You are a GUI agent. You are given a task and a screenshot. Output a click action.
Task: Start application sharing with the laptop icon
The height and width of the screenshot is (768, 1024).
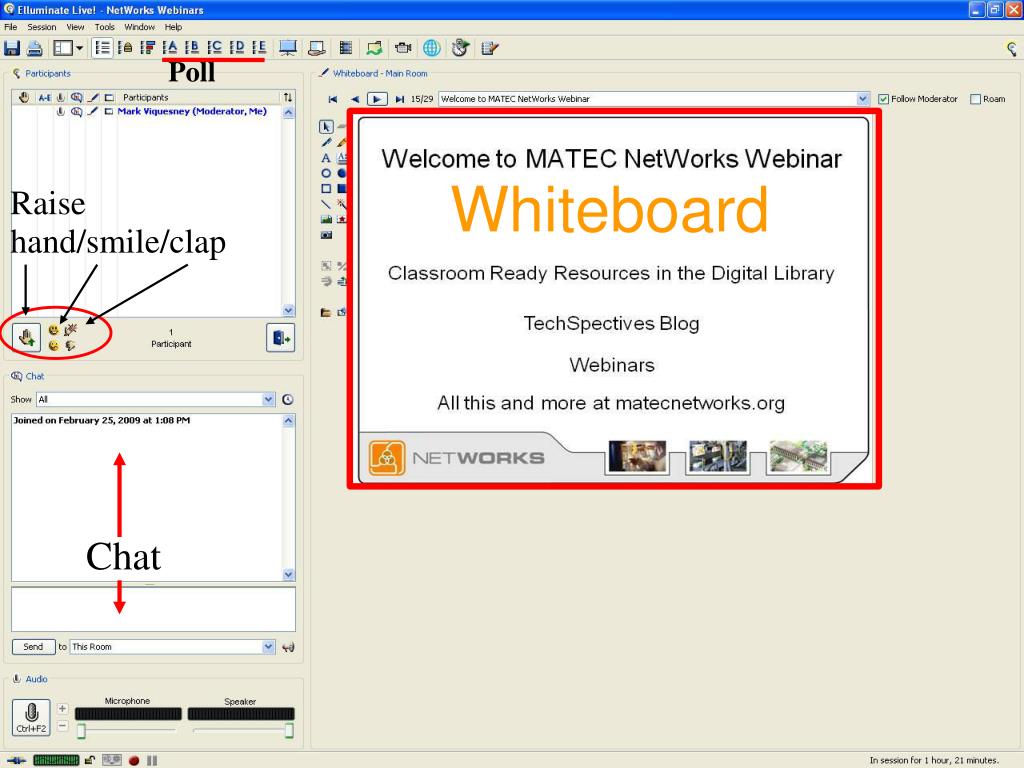point(317,48)
